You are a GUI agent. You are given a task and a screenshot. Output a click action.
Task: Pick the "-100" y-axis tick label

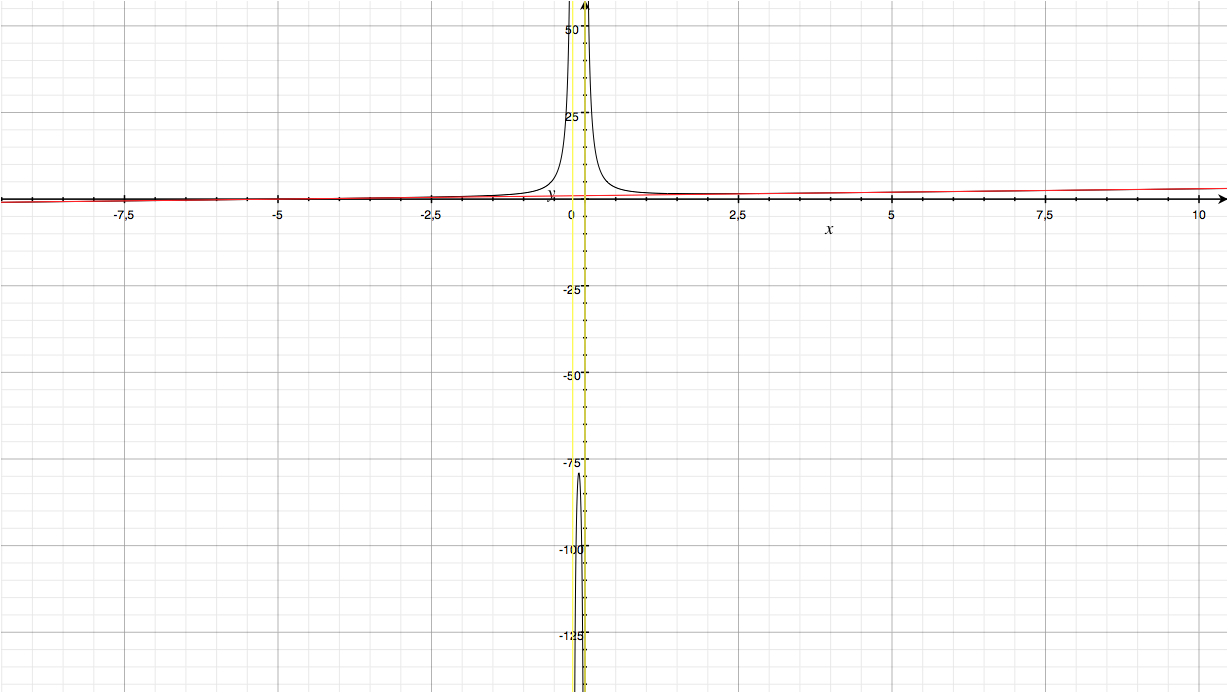click(567, 549)
